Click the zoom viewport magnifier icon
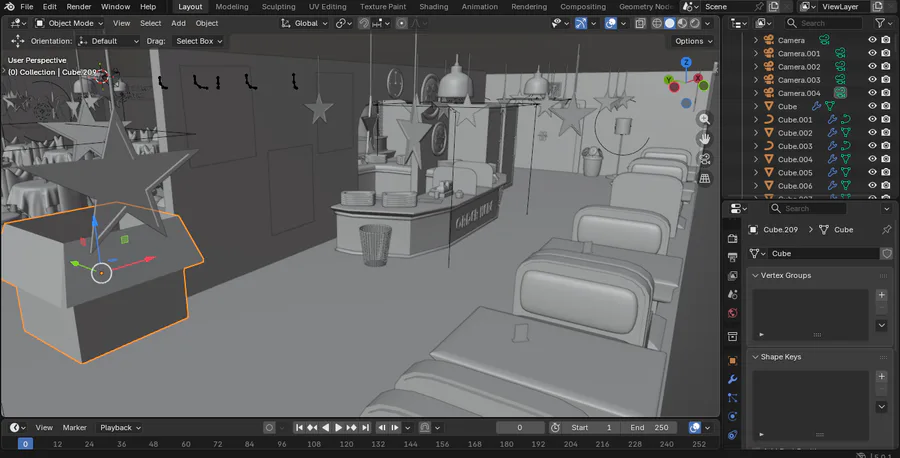The width and height of the screenshot is (900, 458). click(x=705, y=119)
